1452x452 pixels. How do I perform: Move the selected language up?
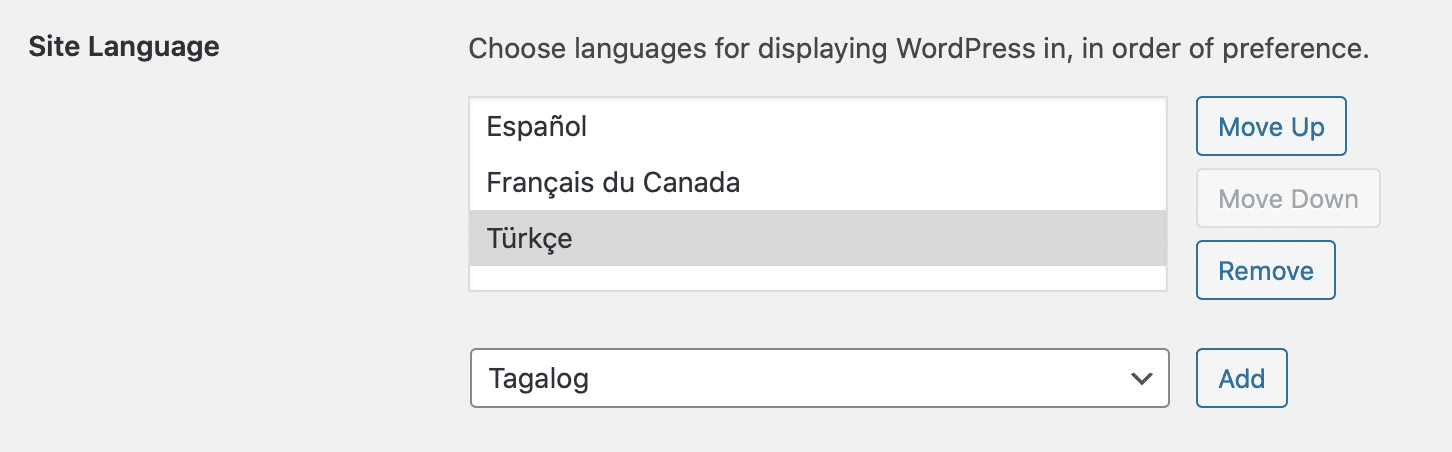click(1271, 126)
